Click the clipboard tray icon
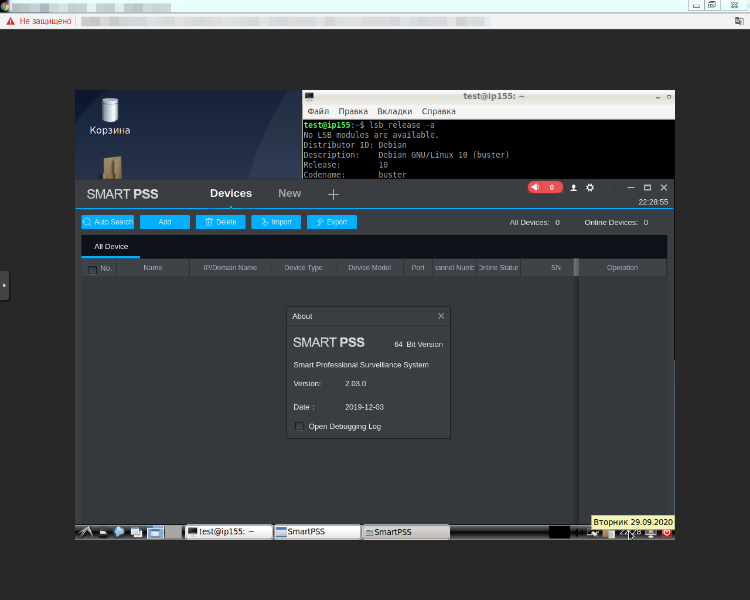Image resolution: width=750 pixels, height=600 pixels. [x=609, y=533]
